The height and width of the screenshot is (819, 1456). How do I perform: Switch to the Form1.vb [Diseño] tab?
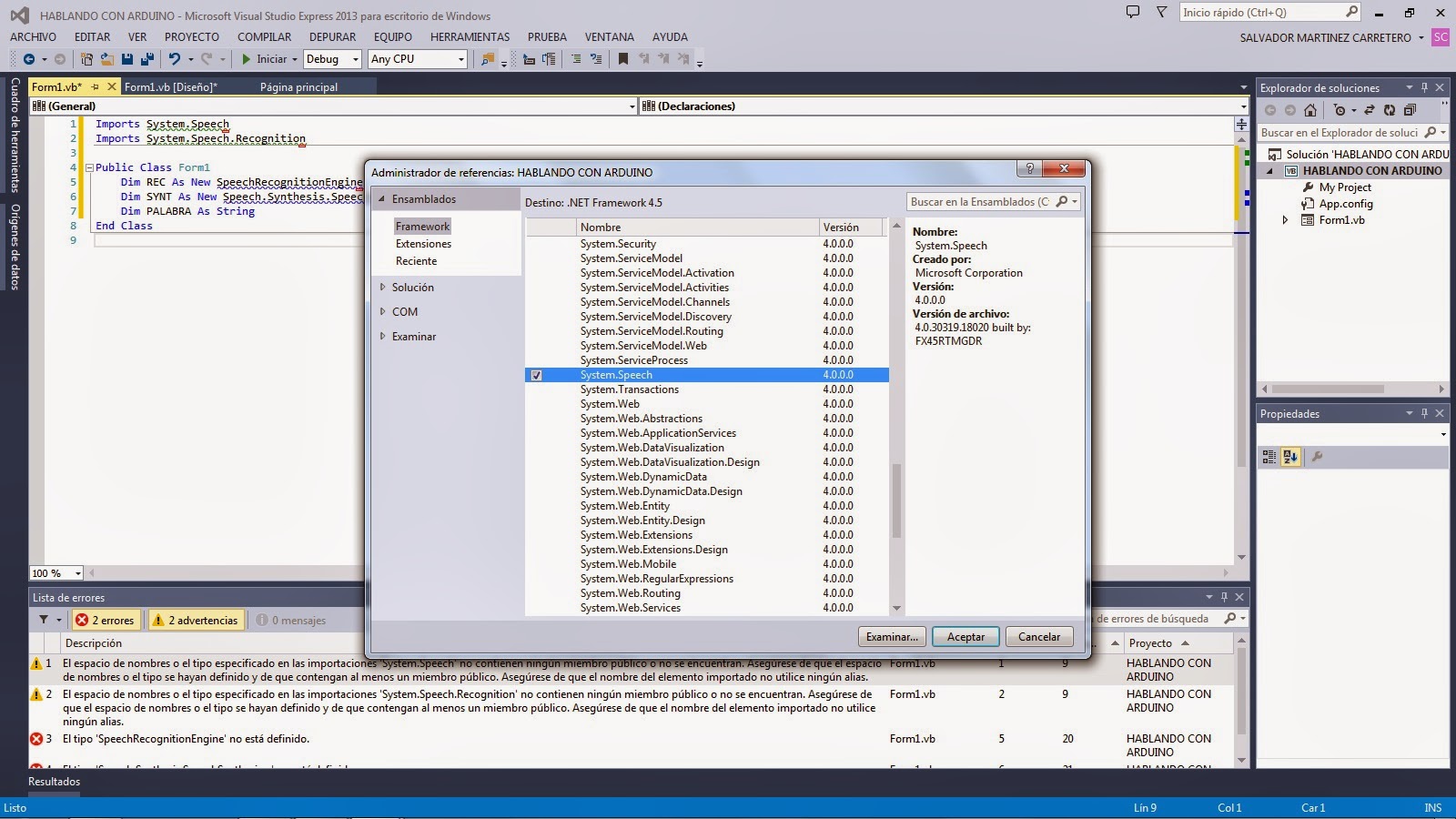(x=171, y=87)
